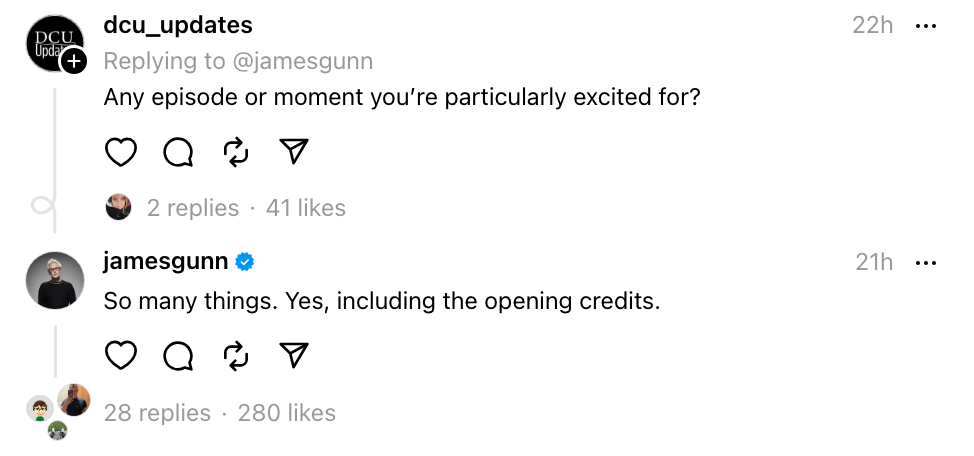Screen dimensions: 974x456
Task: Open dcu_updates profile name link
Action: click(x=178, y=25)
